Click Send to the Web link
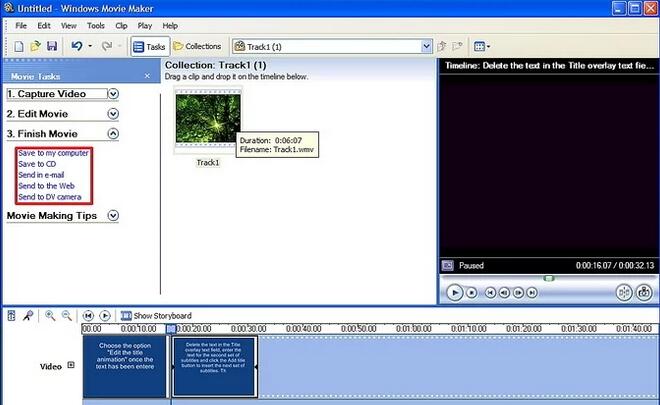Viewport: 660px width, 405px height. pos(46,186)
